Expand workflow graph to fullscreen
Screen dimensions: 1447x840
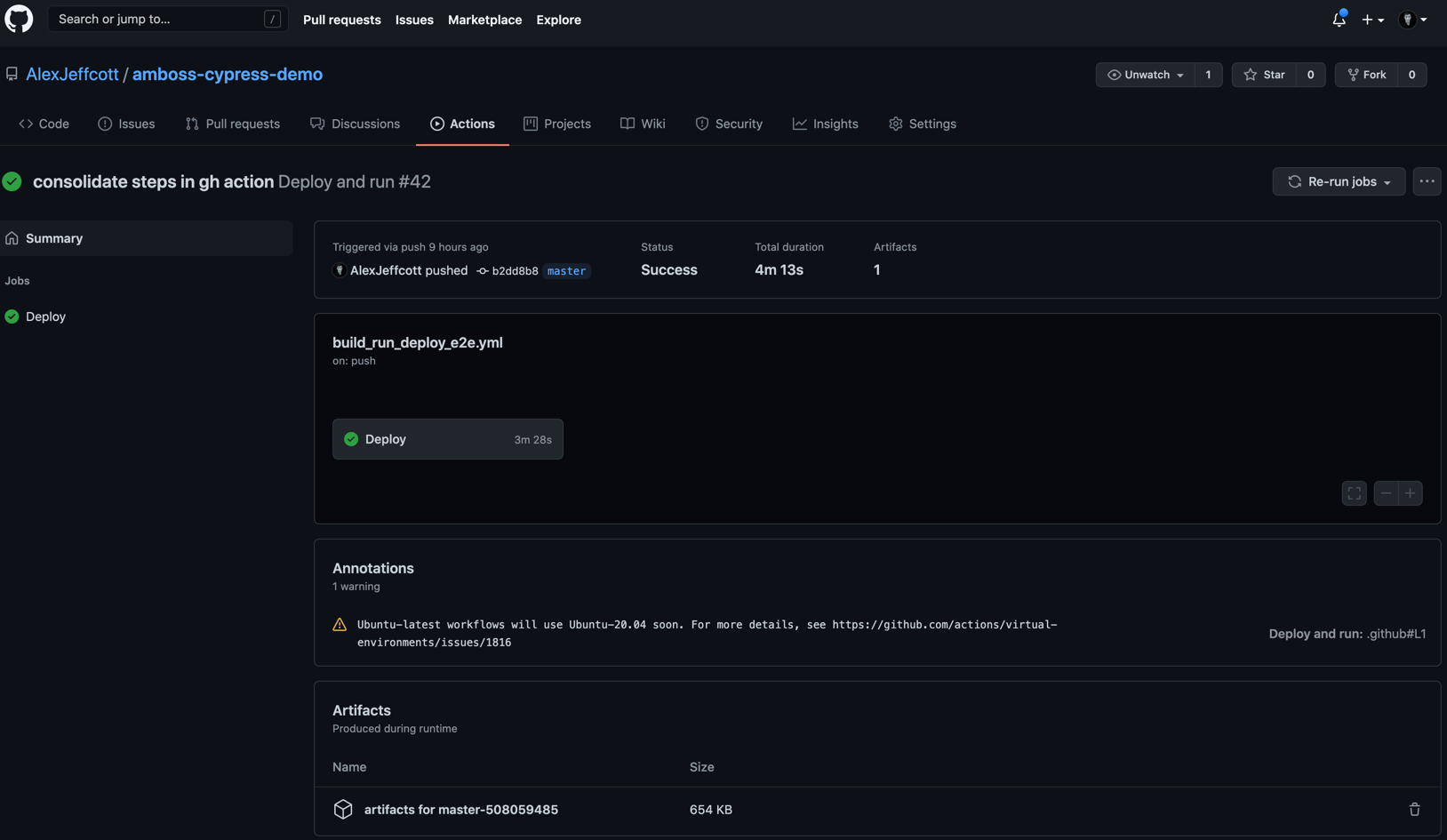(x=1354, y=493)
